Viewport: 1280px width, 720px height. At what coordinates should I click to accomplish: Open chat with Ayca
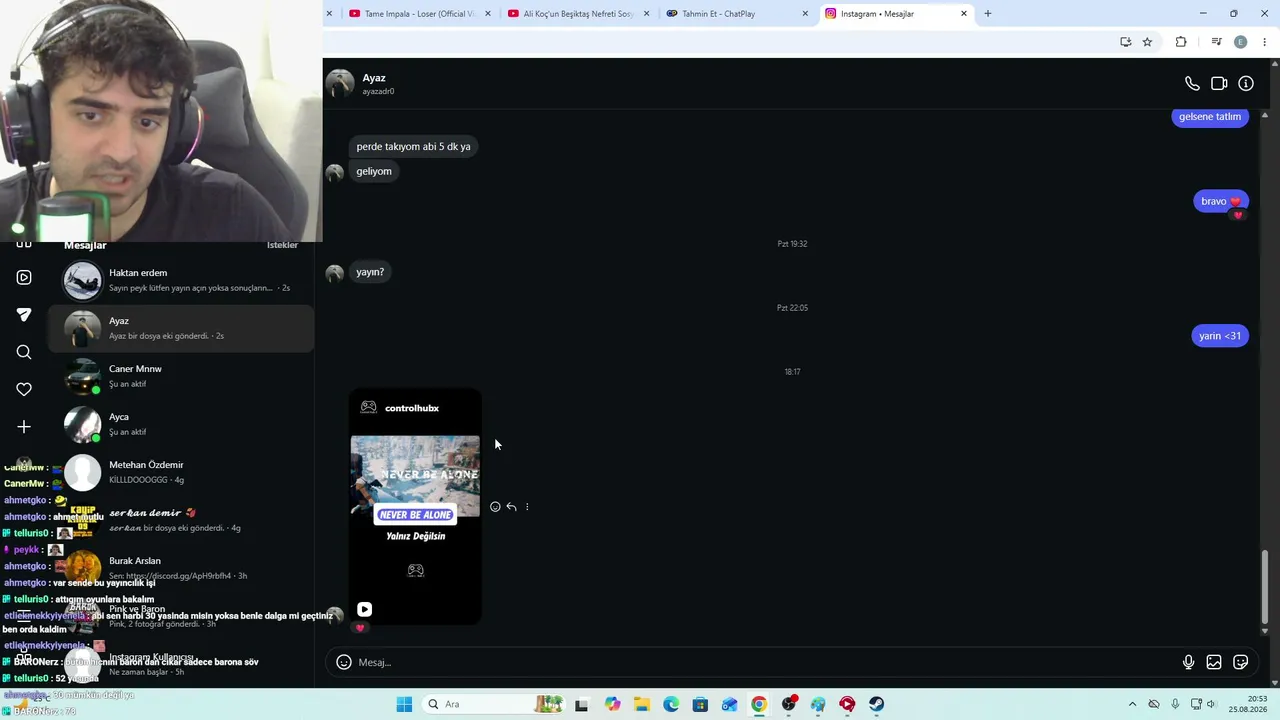pyautogui.click(x=181, y=424)
